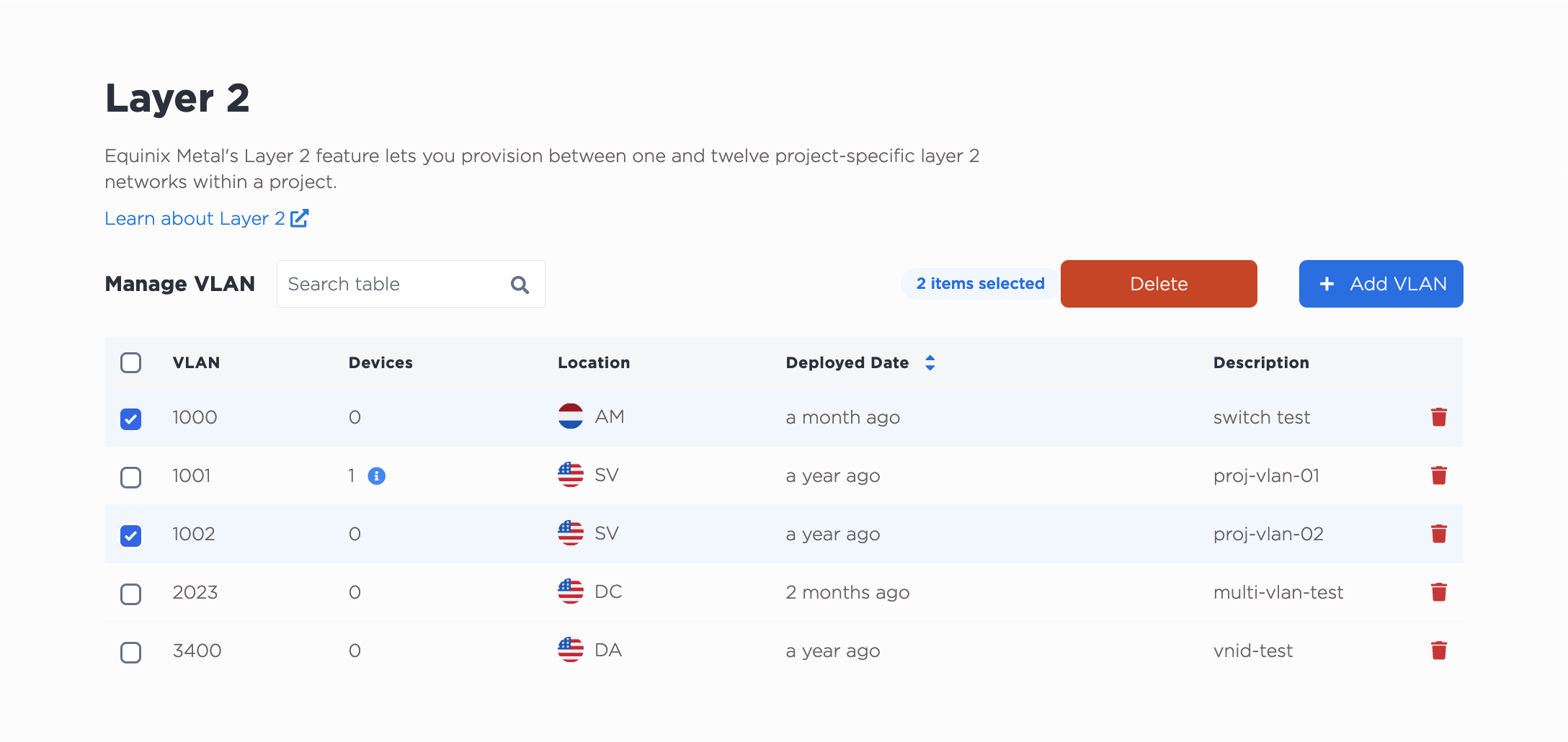This screenshot has height=742, width=1568.
Task: Click the 2 months ago date cell
Action: (847, 592)
